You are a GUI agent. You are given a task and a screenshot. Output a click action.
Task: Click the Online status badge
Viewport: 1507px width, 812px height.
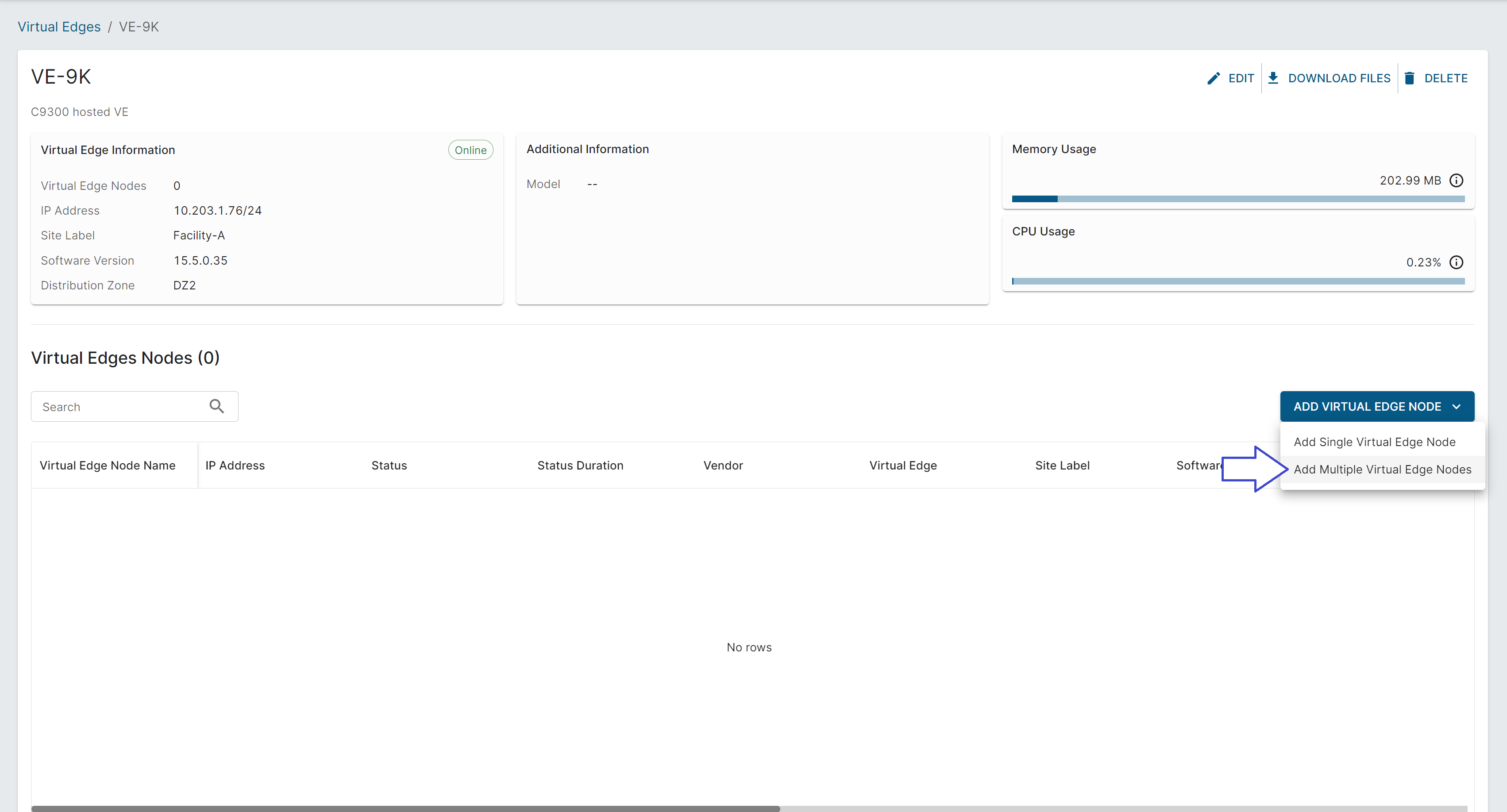(470, 150)
